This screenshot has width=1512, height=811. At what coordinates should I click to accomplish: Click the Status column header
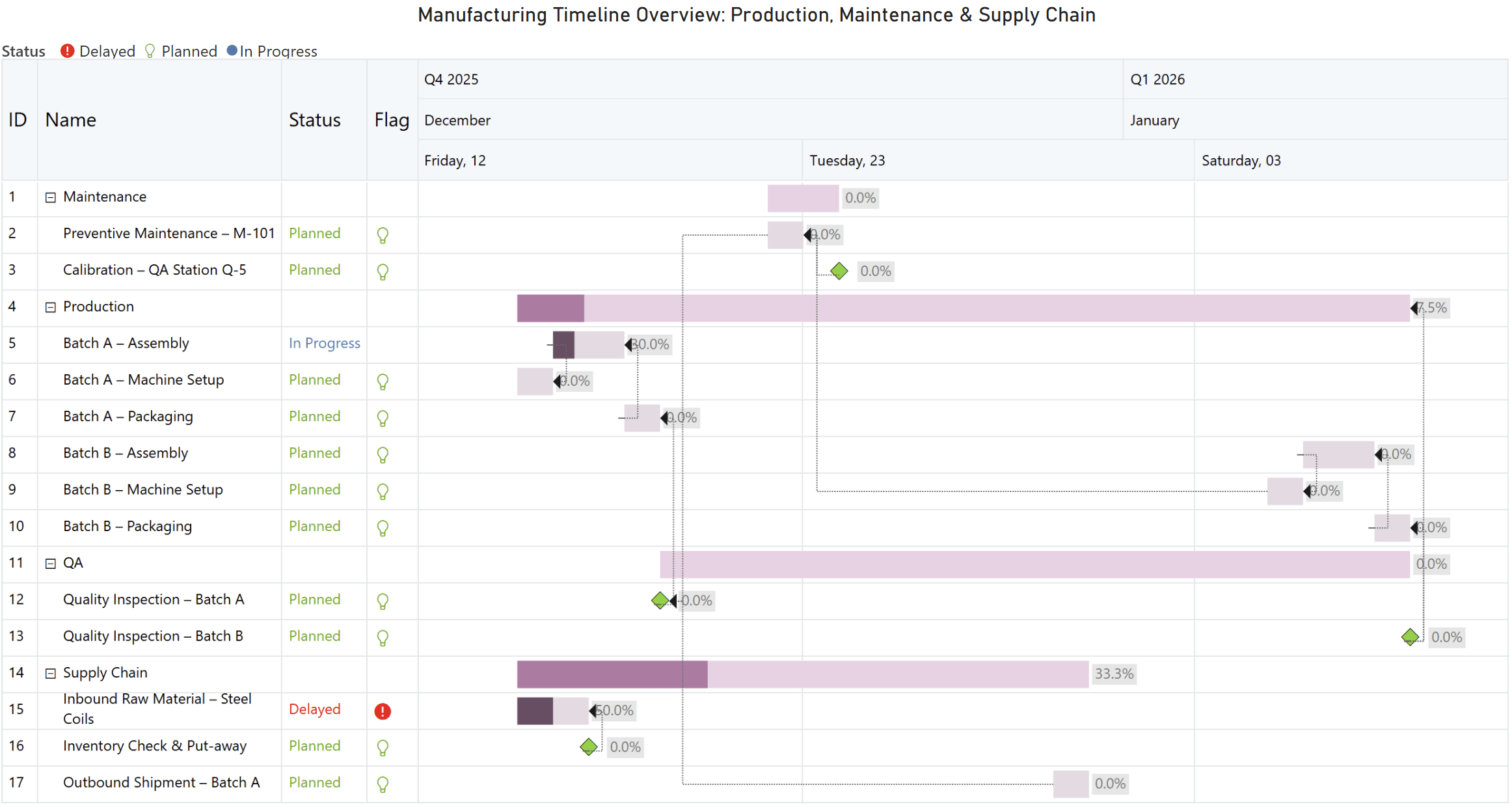point(314,120)
